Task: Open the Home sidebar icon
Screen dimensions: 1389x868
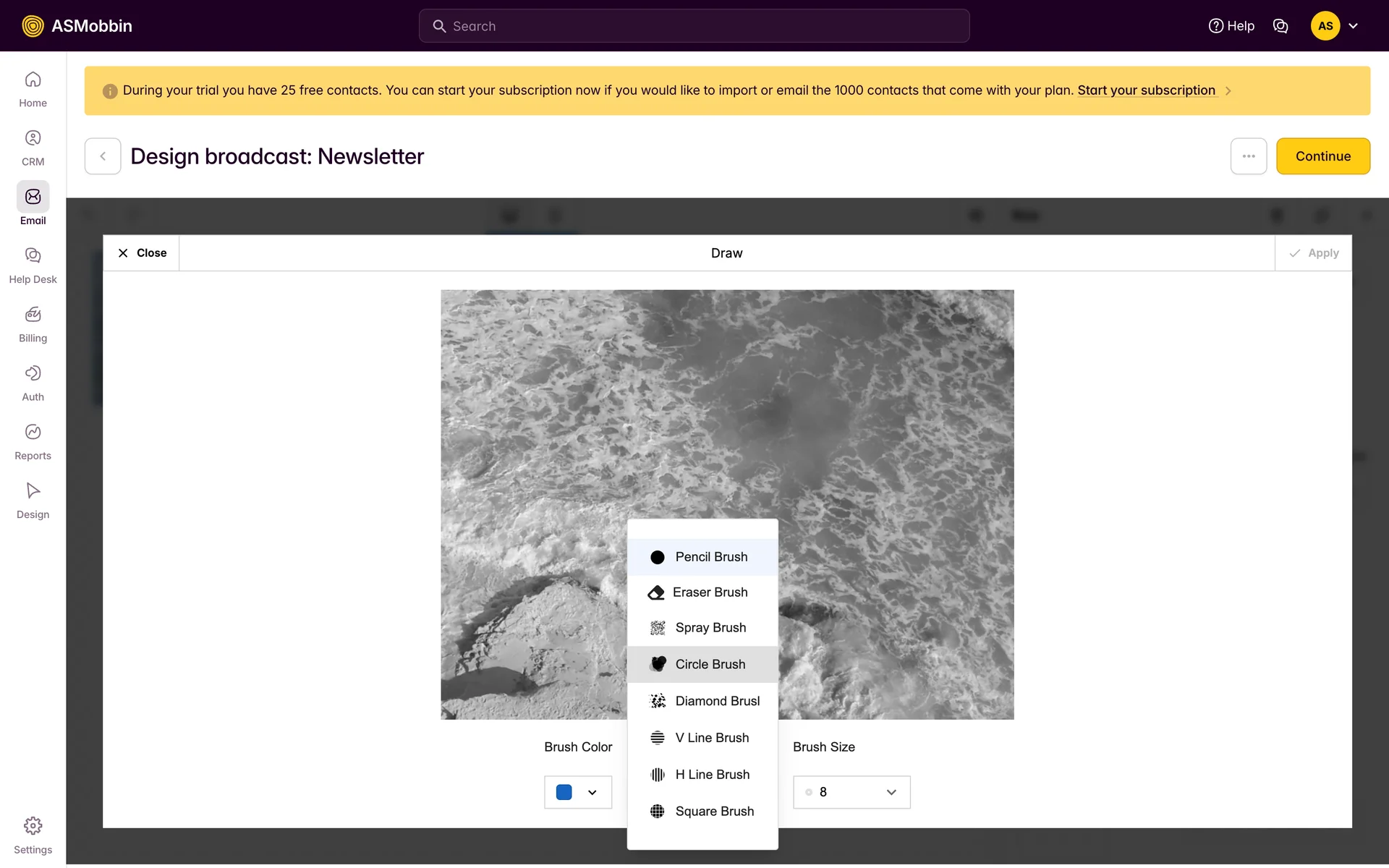Action: tap(33, 80)
